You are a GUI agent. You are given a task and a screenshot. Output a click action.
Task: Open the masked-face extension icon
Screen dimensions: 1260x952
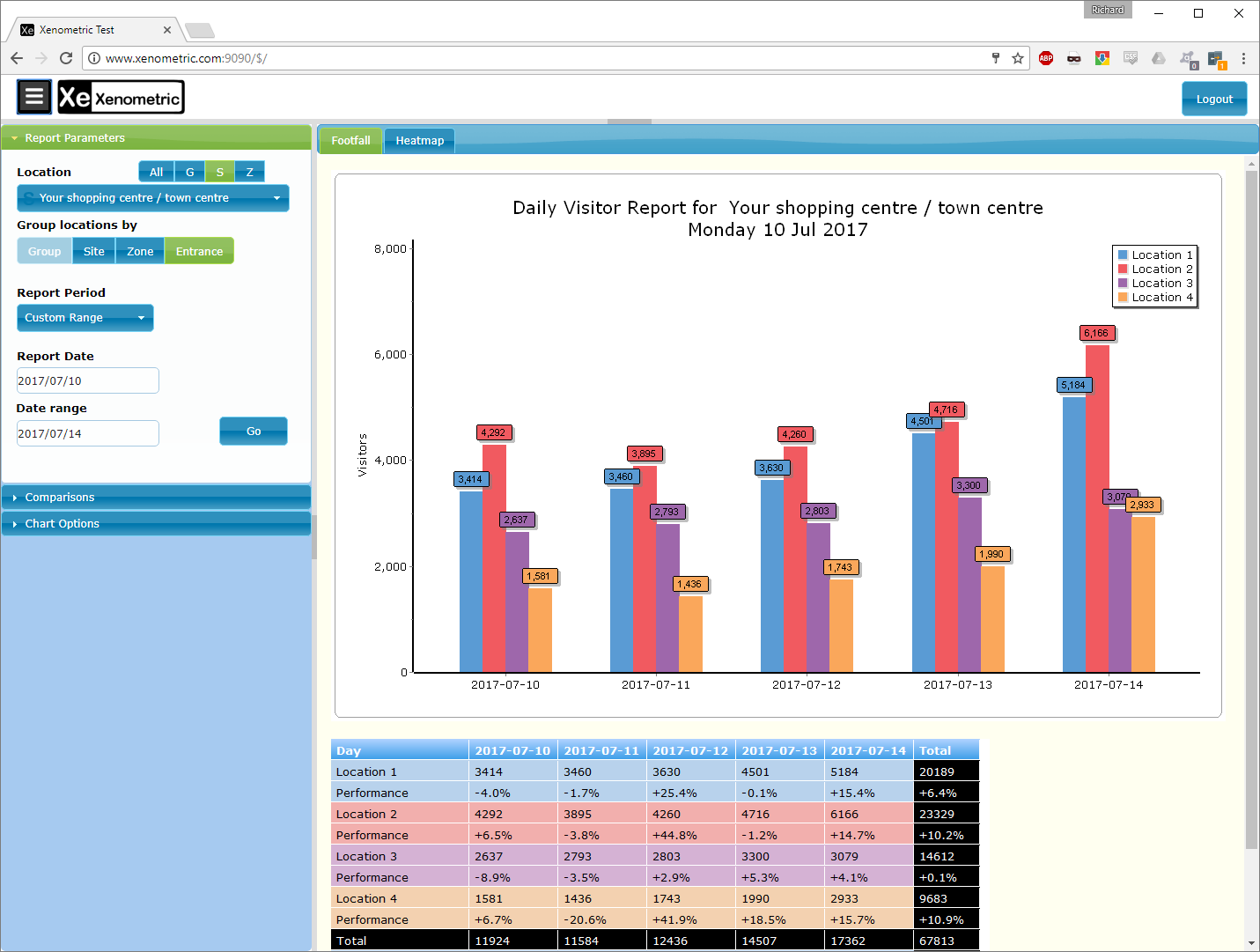point(1074,58)
